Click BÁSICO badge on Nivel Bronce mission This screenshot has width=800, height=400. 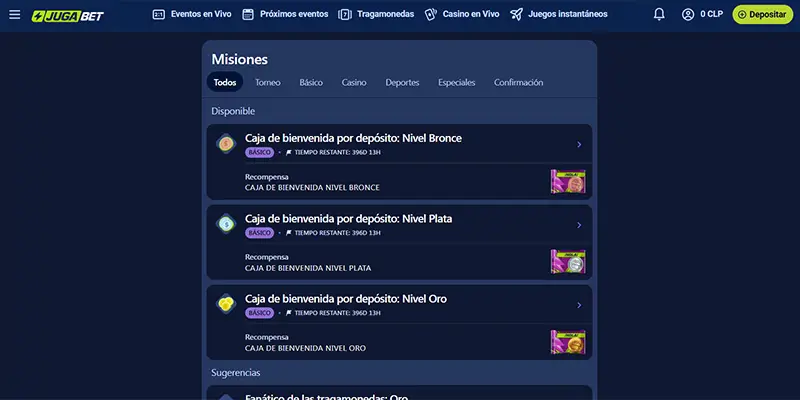260,153
